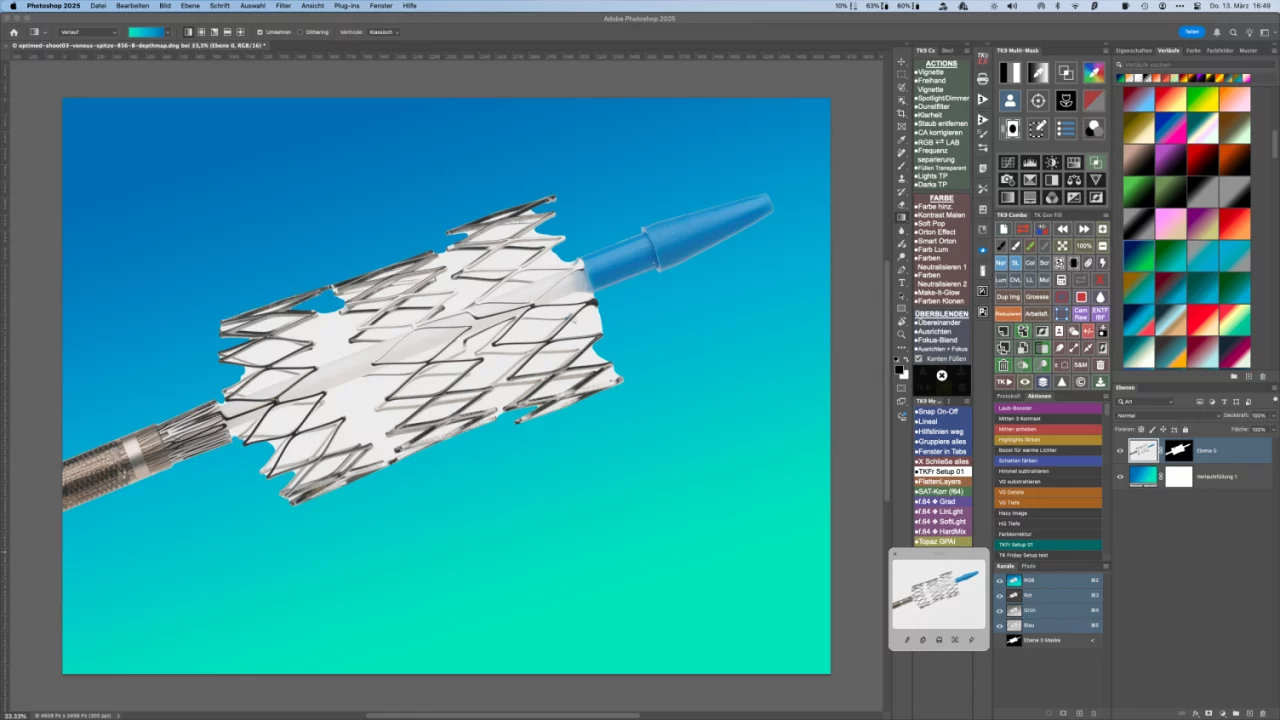Viewport: 1280px width, 720px height.
Task: Click the Home icon in options bar
Action: (14, 32)
